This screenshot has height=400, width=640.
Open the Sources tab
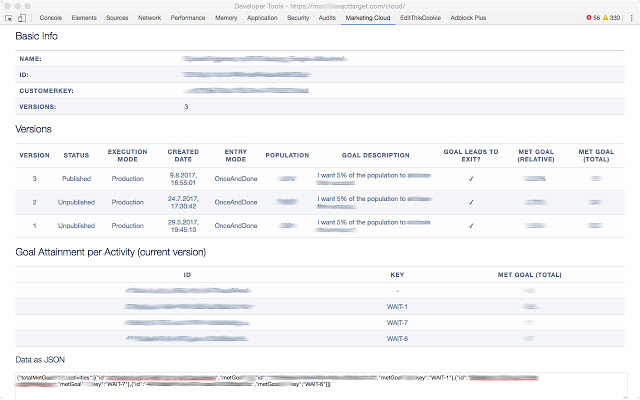[x=117, y=18]
